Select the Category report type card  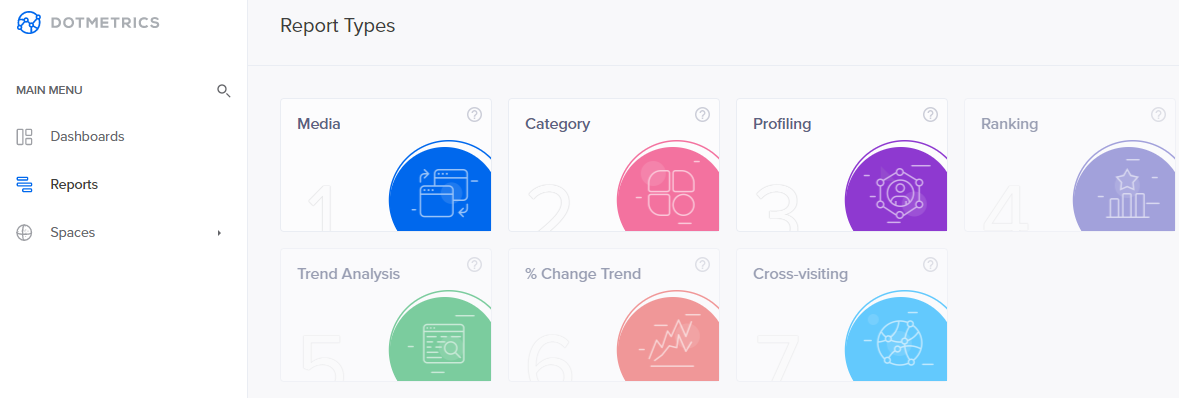click(614, 165)
